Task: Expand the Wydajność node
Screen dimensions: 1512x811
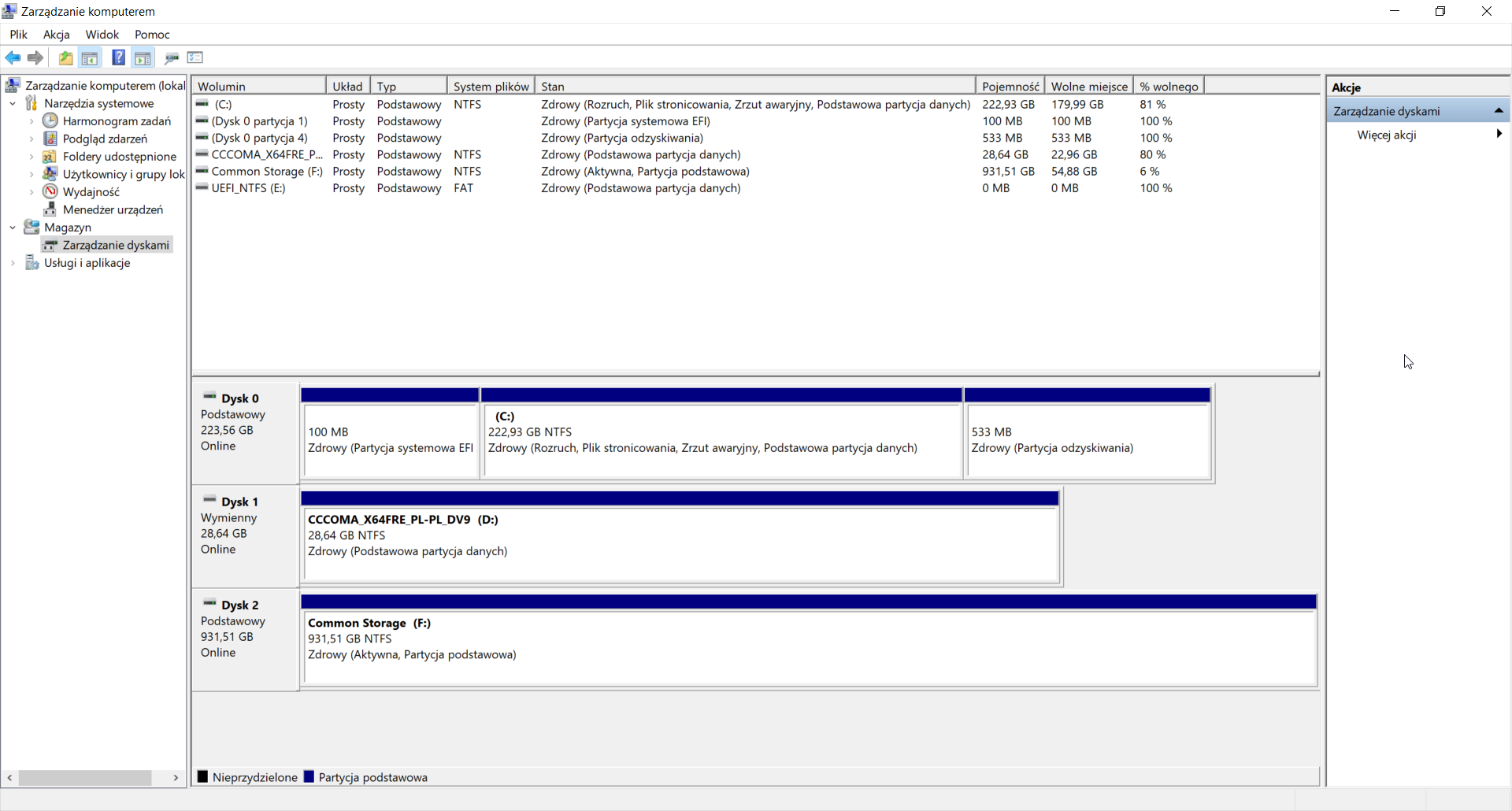Action: pos(31,192)
